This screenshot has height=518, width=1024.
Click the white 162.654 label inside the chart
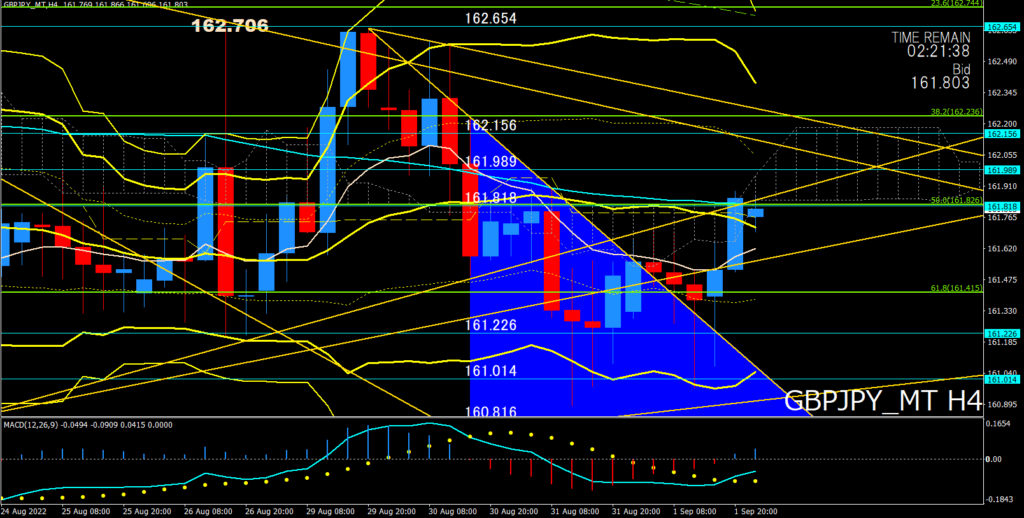pos(490,18)
